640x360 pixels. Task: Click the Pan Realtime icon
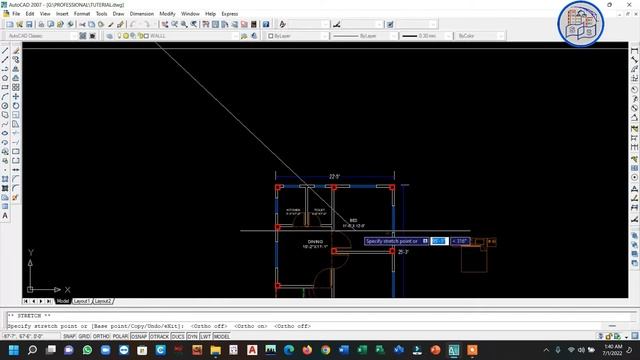pos(164,24)
